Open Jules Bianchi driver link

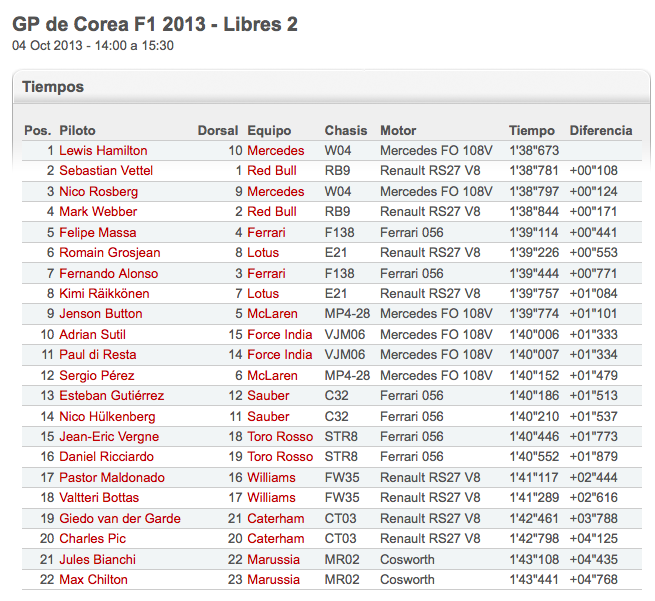pos(97,559)
